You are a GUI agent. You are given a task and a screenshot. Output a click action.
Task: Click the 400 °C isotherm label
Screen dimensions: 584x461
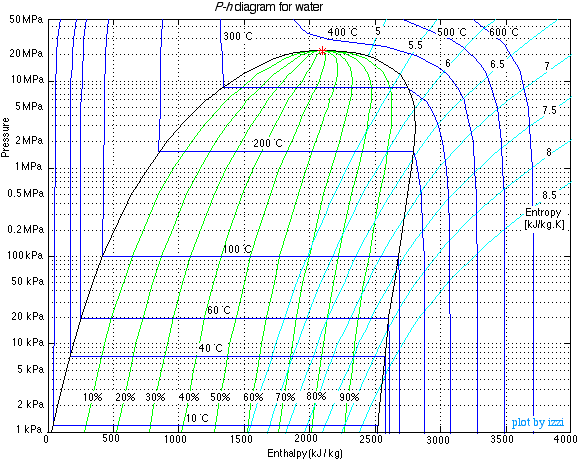(x=342, y=32)
